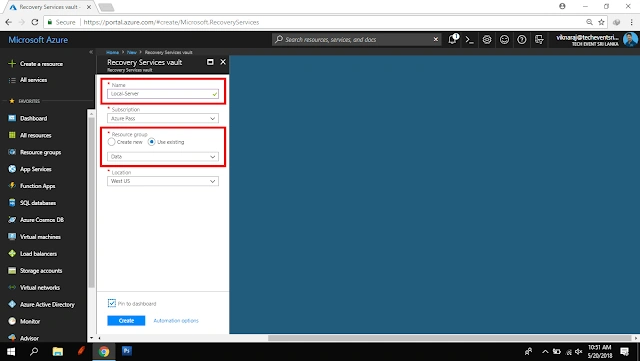Image resolution: width=640 pixels, height=361 pixels.
Task: Open the help question mark icon
Action: pyautogui.click(x=522, y=40)
